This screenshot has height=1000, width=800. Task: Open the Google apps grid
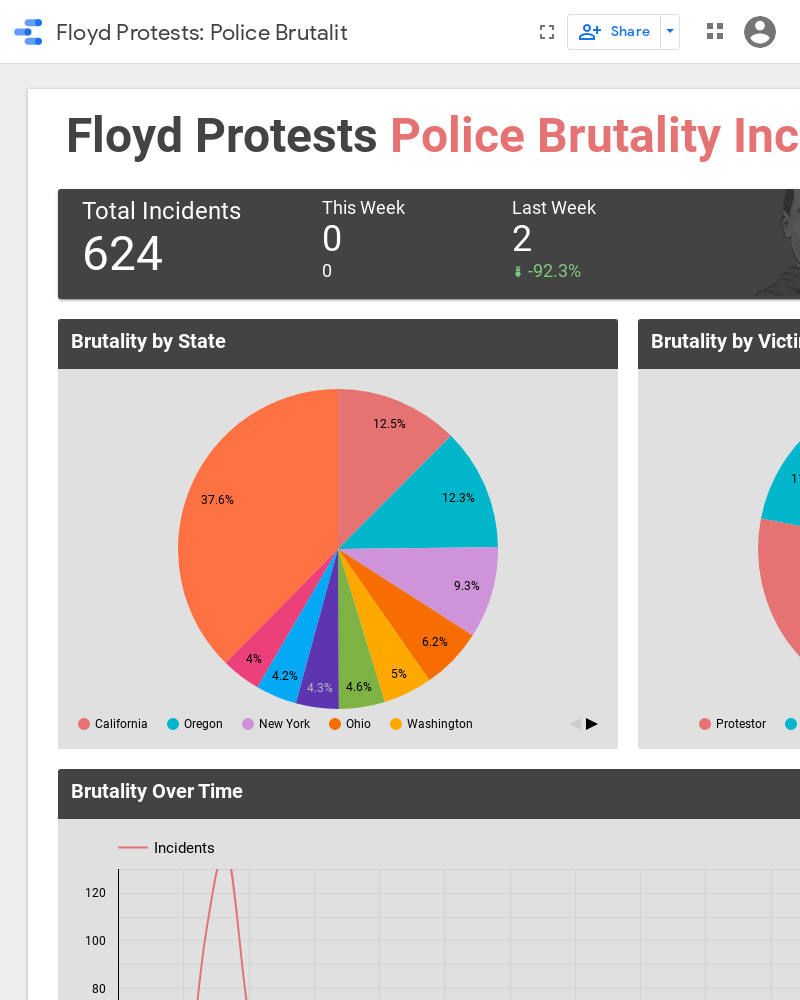pos(714,32)
